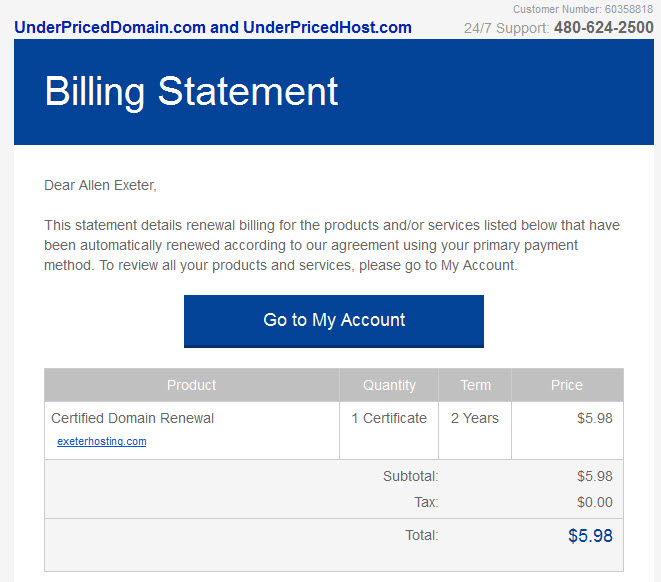Screen dimensions: 661x582
Task: Click the $5.98 price in product row
Action: click(594, 418)
